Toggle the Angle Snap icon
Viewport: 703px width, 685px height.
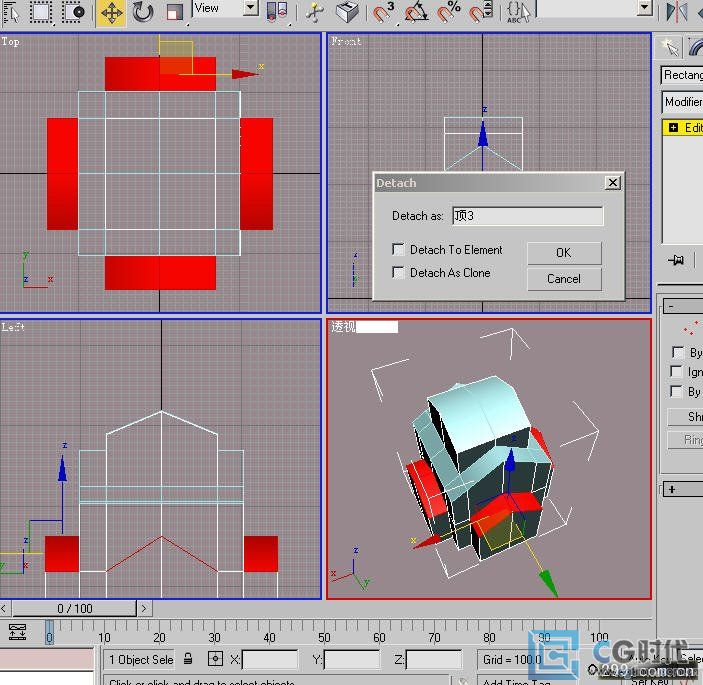[416, 12]
